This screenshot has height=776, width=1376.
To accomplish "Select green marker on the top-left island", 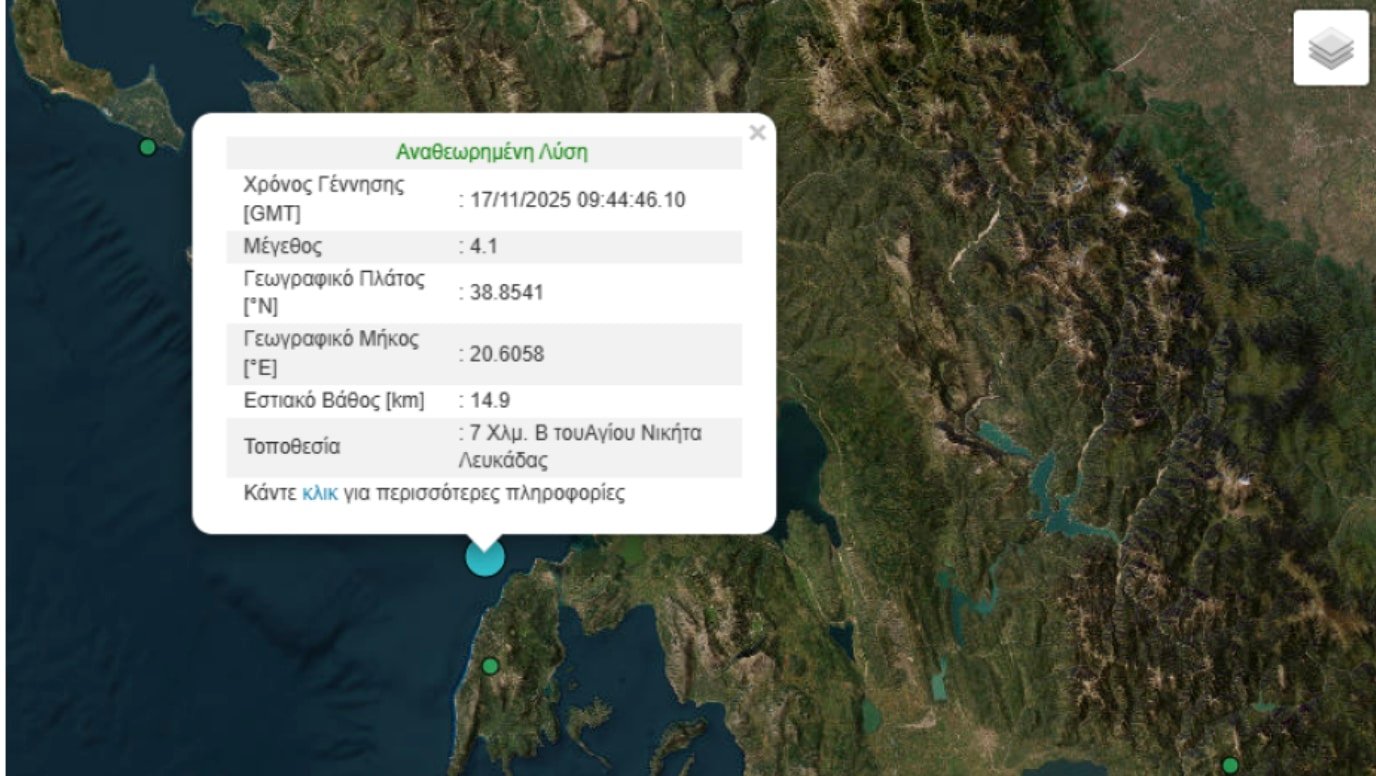I will coord(148,147).
